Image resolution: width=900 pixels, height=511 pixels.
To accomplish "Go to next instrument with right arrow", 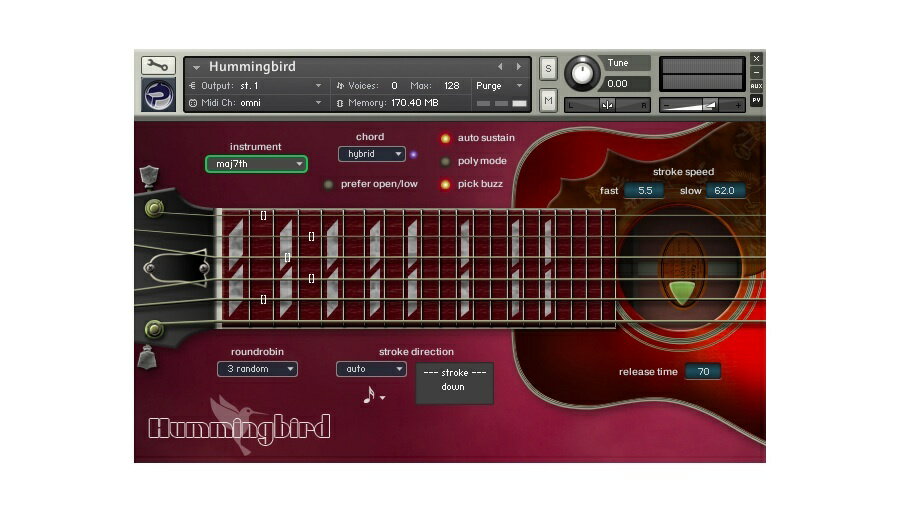I will click(x=518, y=67).
